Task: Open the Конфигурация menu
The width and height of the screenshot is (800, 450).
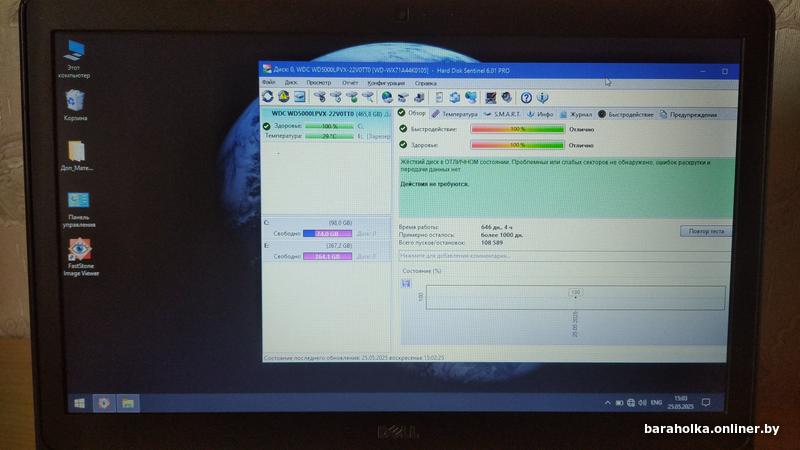Action: pos(386,83)
